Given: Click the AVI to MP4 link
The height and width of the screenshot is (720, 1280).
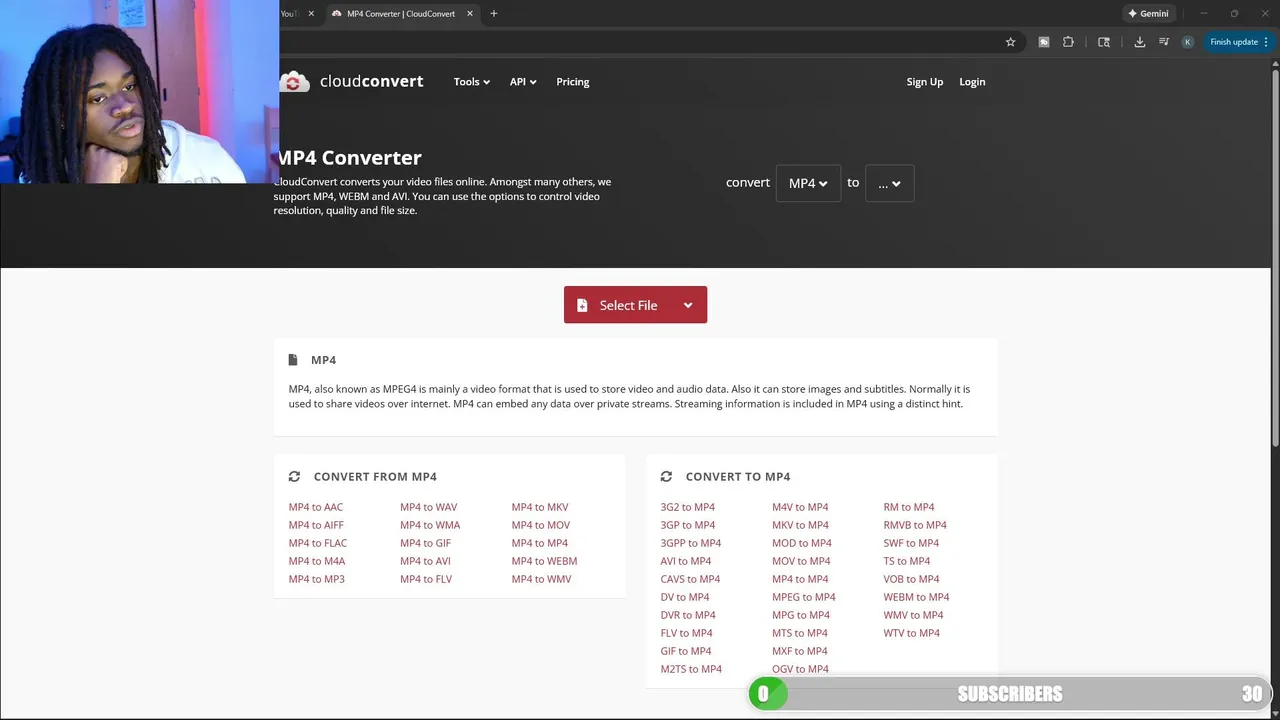Looking at the screenshot, I should point(686,561).
